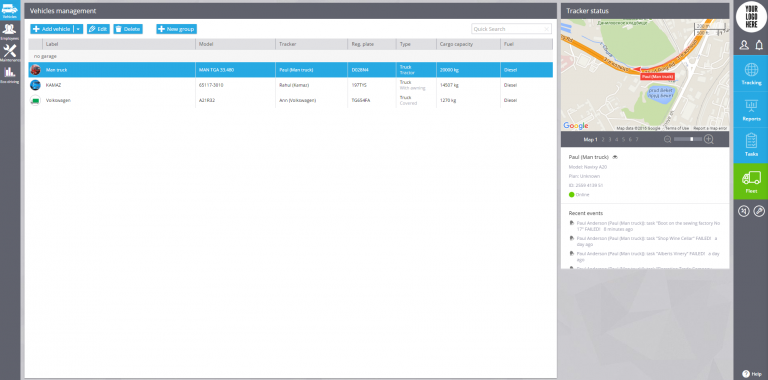Image resolution: width=768 pixels, height=380 pixels.
Task: Click Report a map error link
Action: tap(710, 128)
